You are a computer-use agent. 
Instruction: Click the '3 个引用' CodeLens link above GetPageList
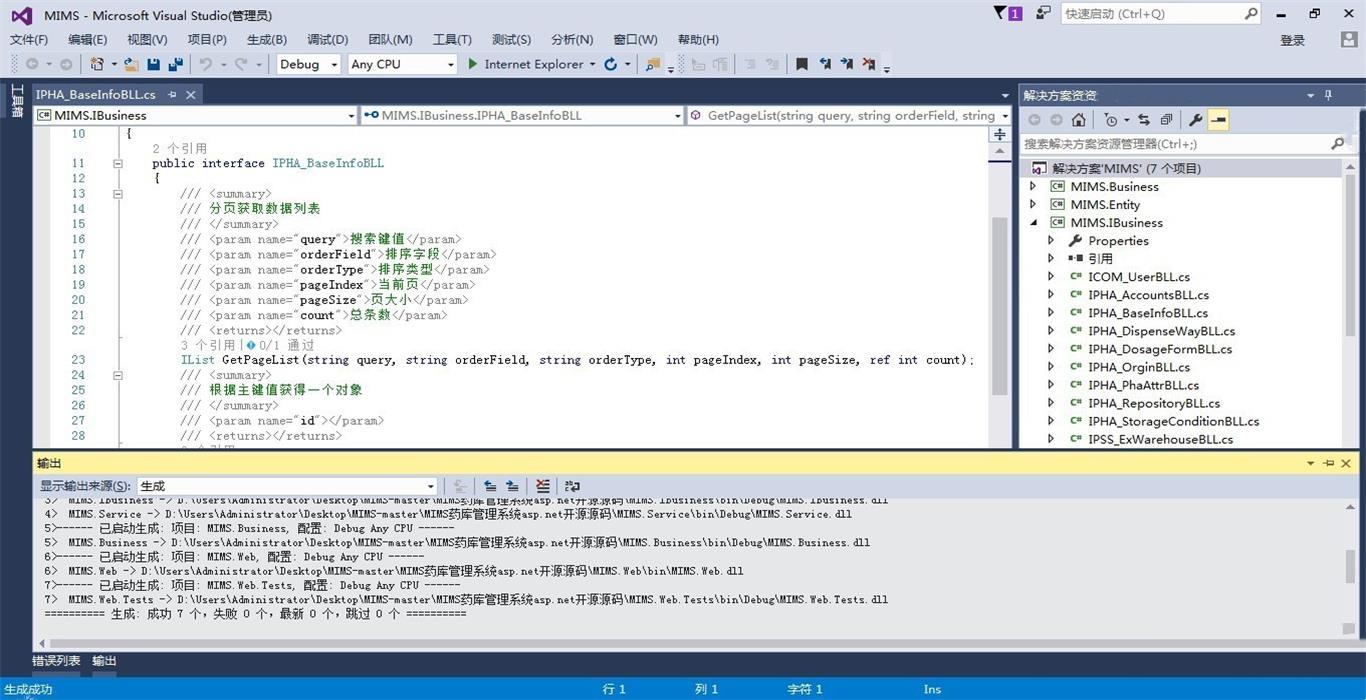(210, 345)
